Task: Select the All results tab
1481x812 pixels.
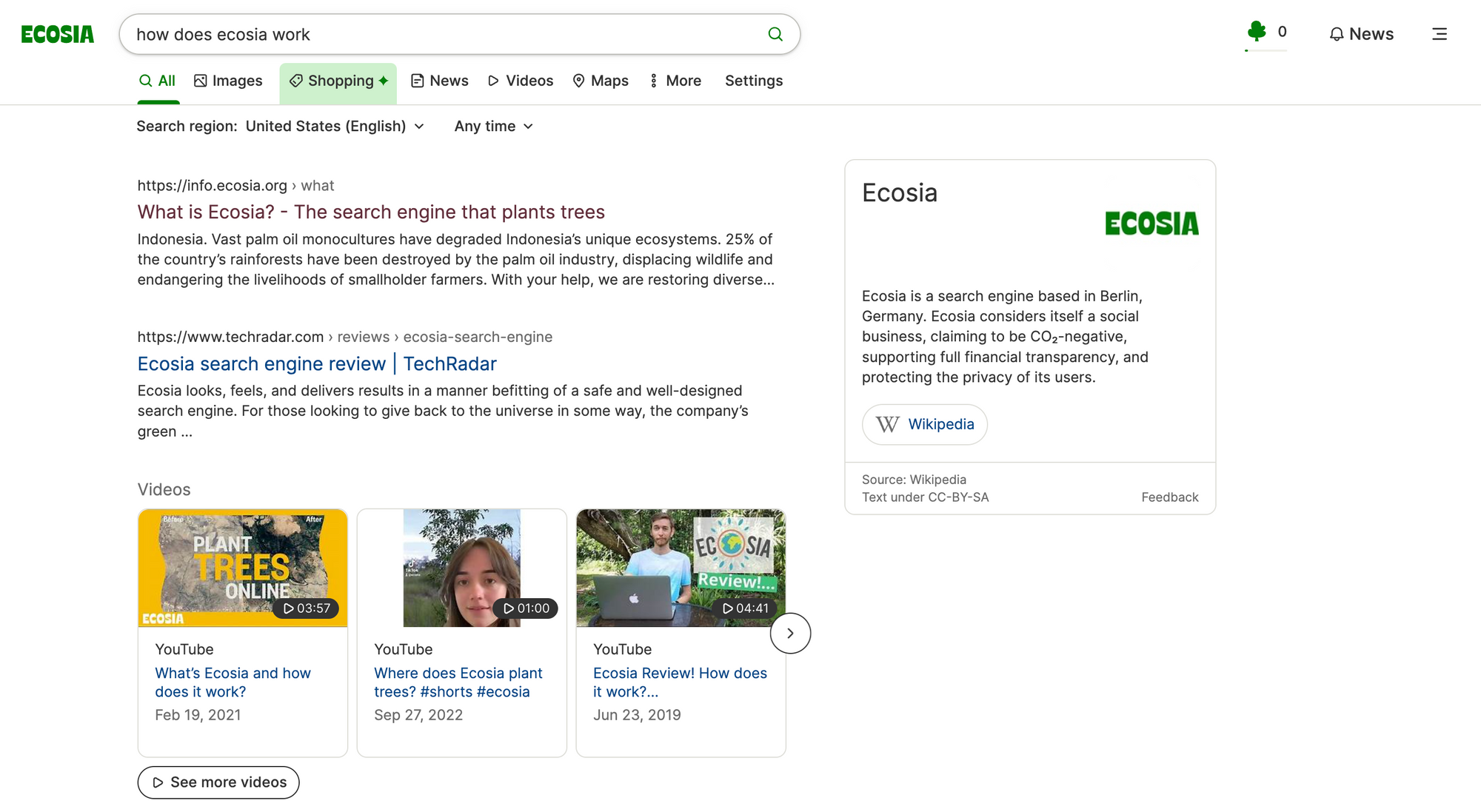Action: [158, 81]
